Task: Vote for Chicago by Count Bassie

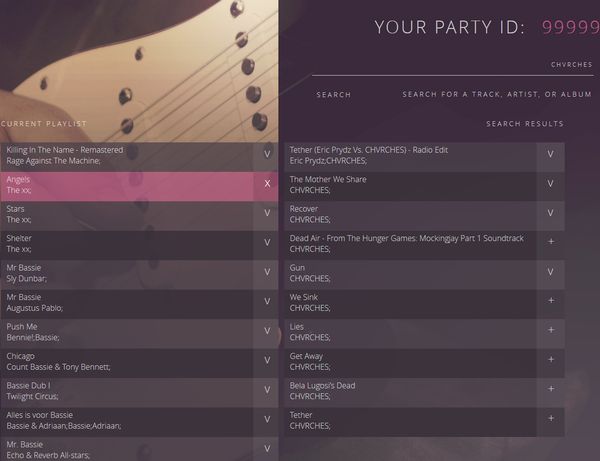Action: point(266,360)
